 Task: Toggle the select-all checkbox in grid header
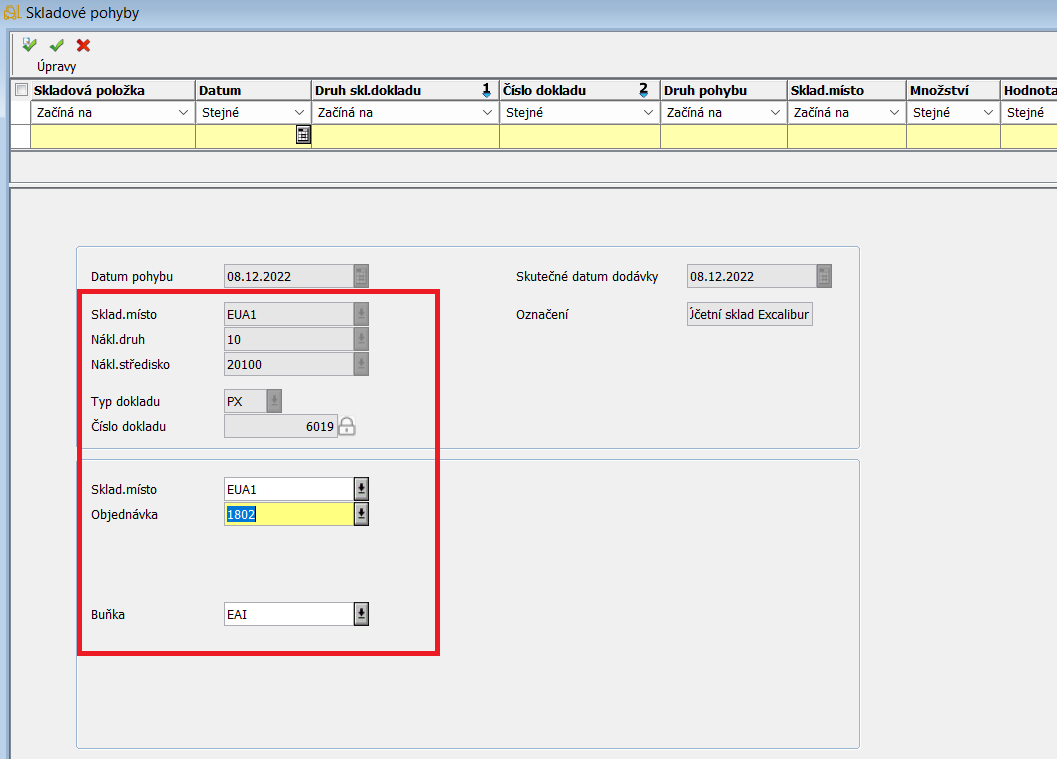click(x=21, y=90)
